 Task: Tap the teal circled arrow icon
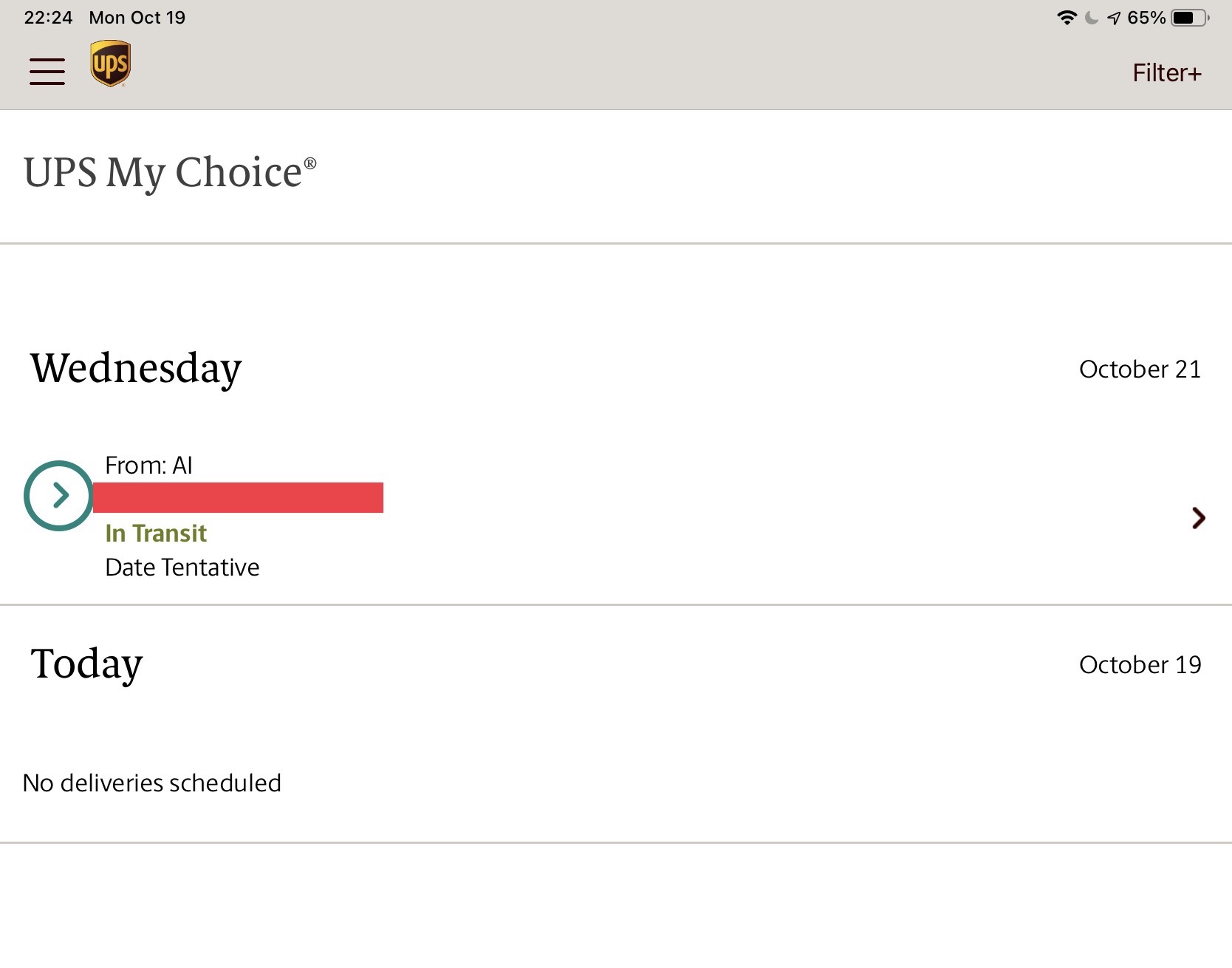58,495
